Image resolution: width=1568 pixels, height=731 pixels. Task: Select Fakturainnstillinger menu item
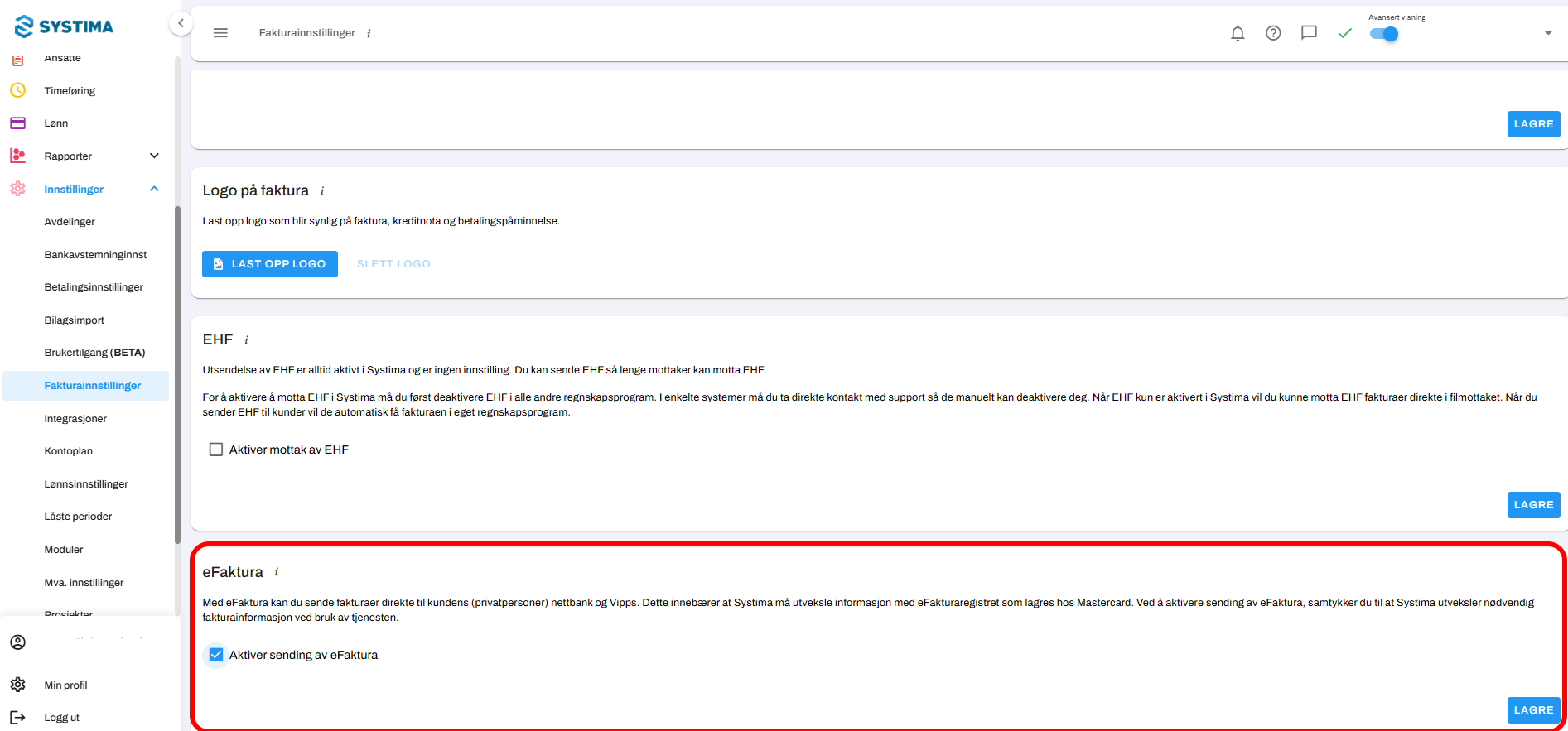86,386
